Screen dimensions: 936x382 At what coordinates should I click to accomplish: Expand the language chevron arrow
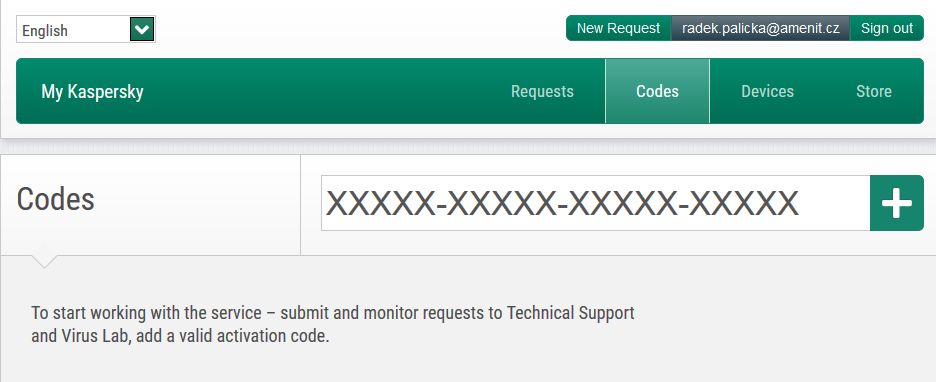click(142, 29)
